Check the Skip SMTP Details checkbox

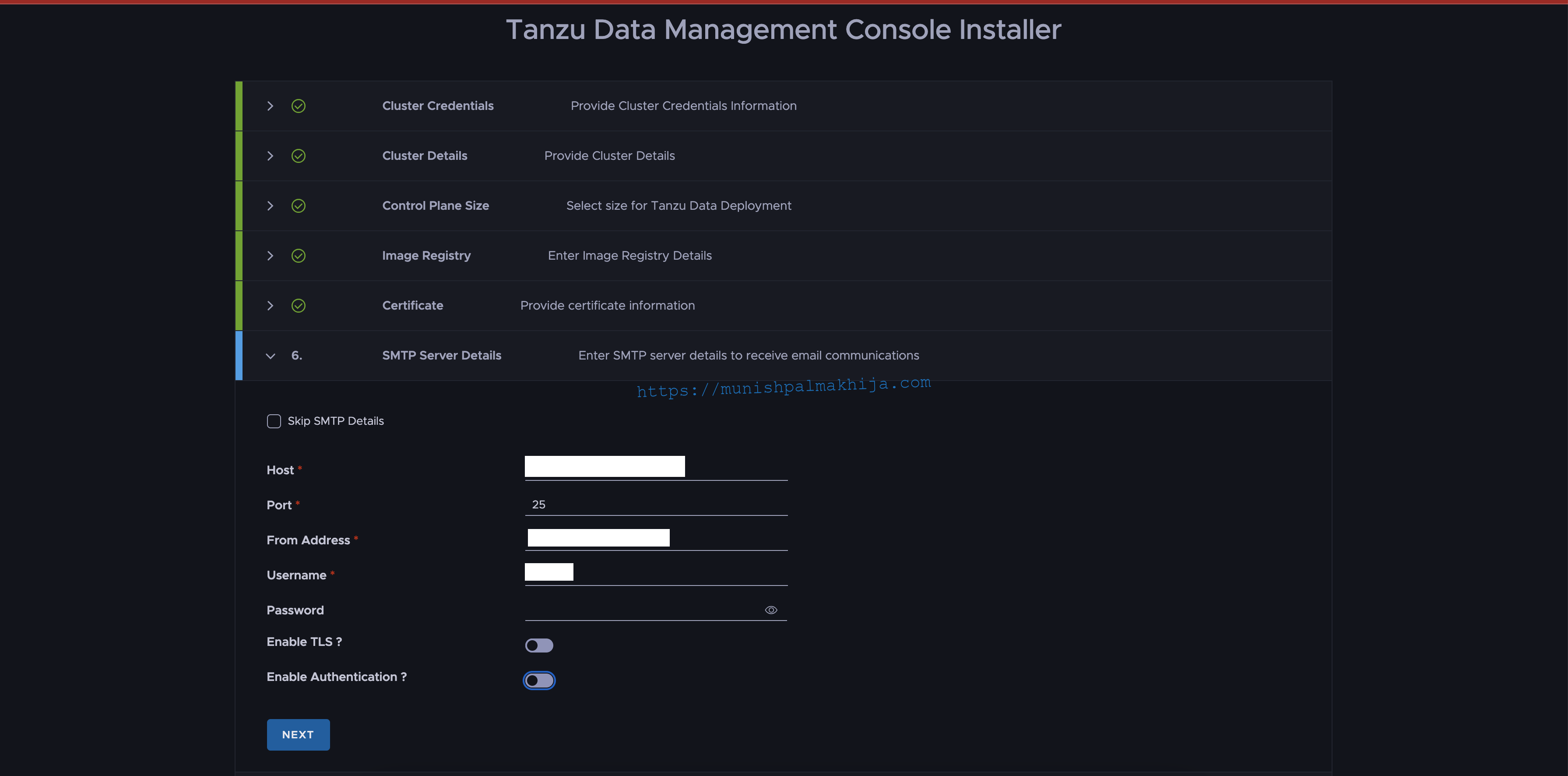coord(274,421)
